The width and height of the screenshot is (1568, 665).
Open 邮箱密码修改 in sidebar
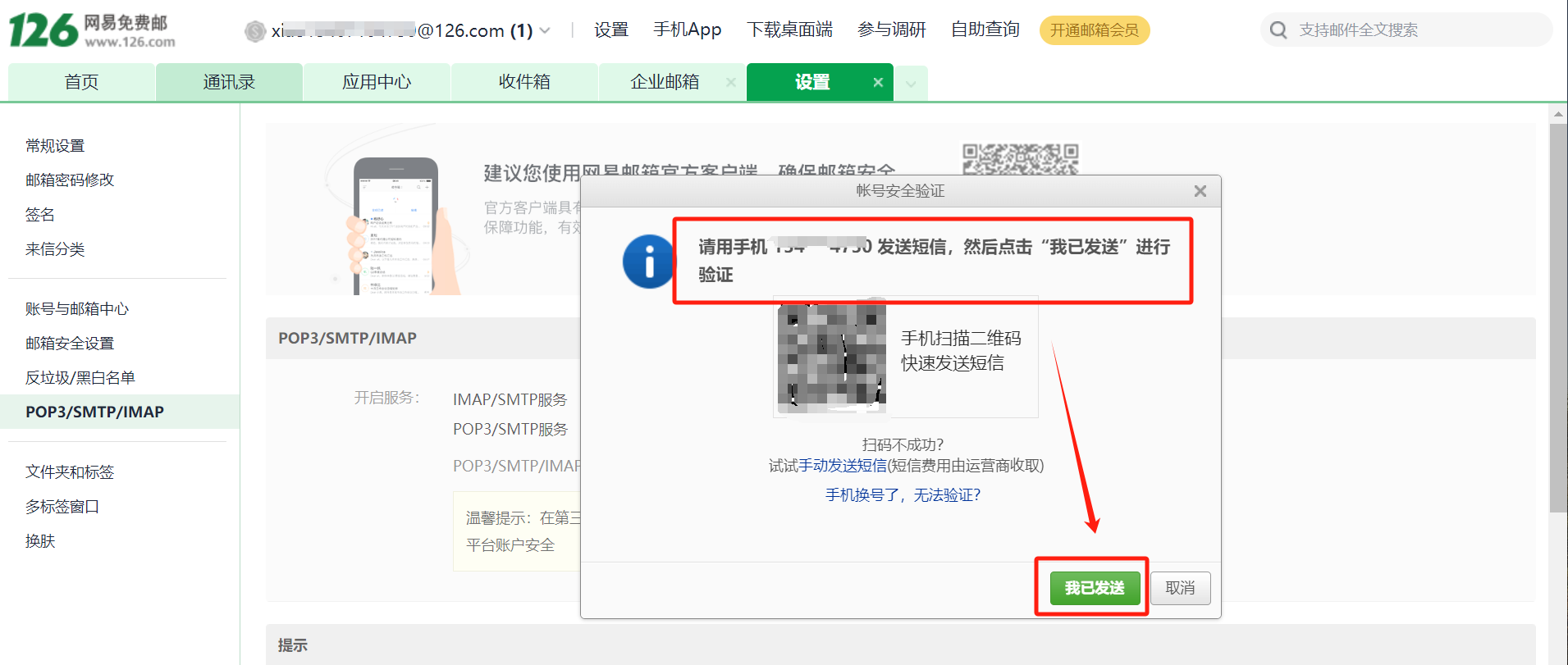point(70,180)
